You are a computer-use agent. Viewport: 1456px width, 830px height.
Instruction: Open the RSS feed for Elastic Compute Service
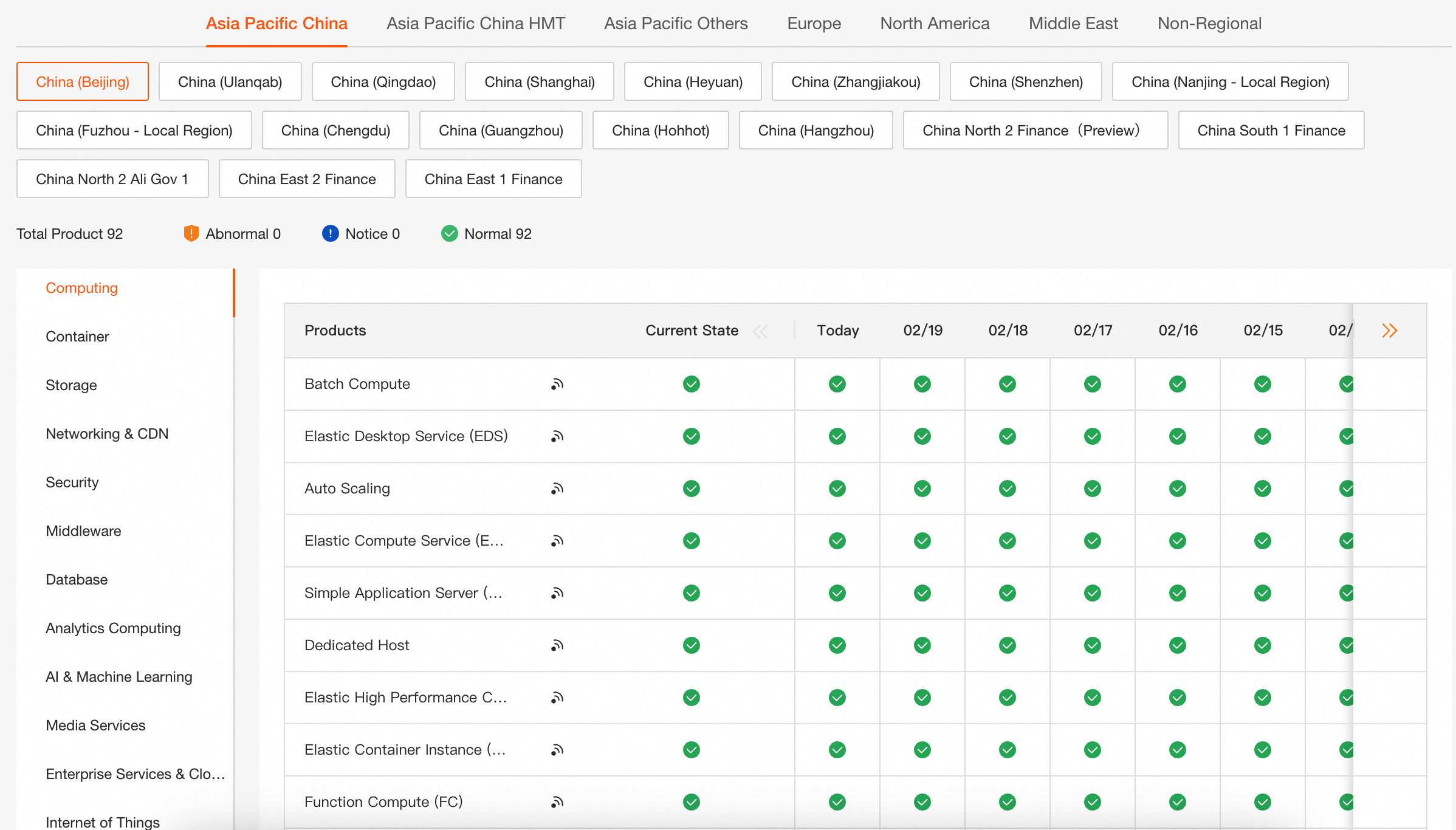pos(557,541)
